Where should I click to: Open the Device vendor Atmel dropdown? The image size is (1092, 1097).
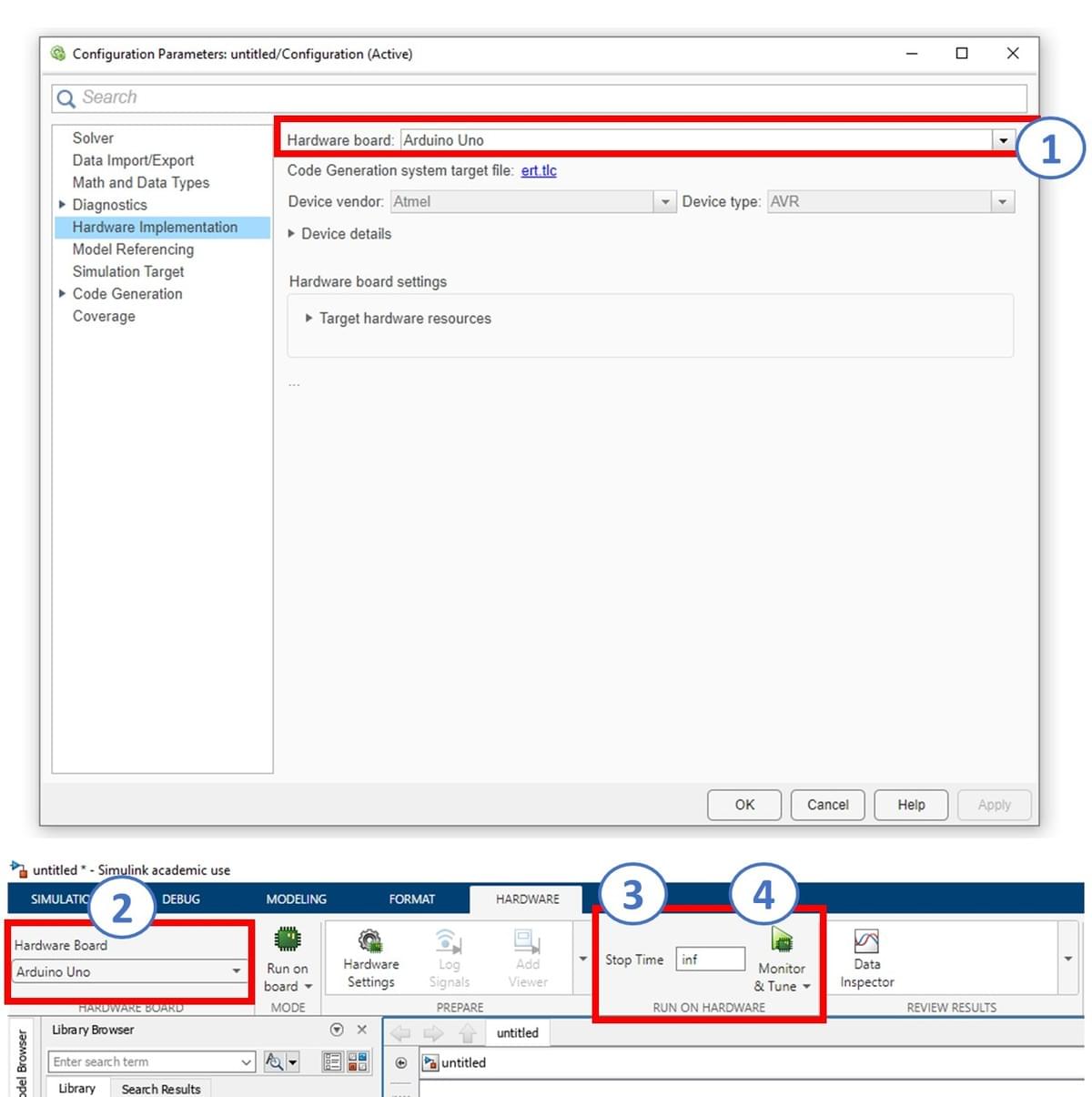(665, 202)
